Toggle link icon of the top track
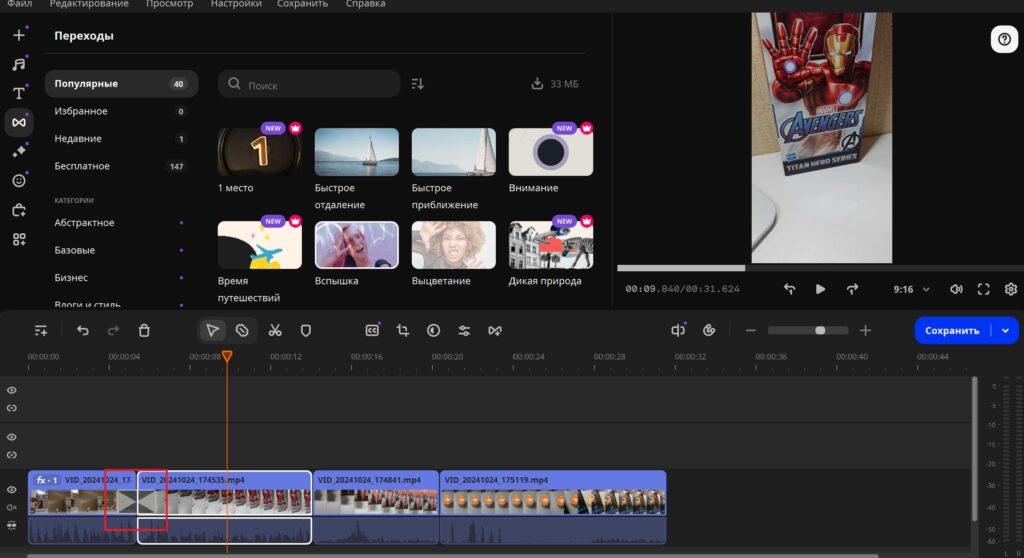The height and width of the screenshot is (558, 1024). click(x=12, y=408)
